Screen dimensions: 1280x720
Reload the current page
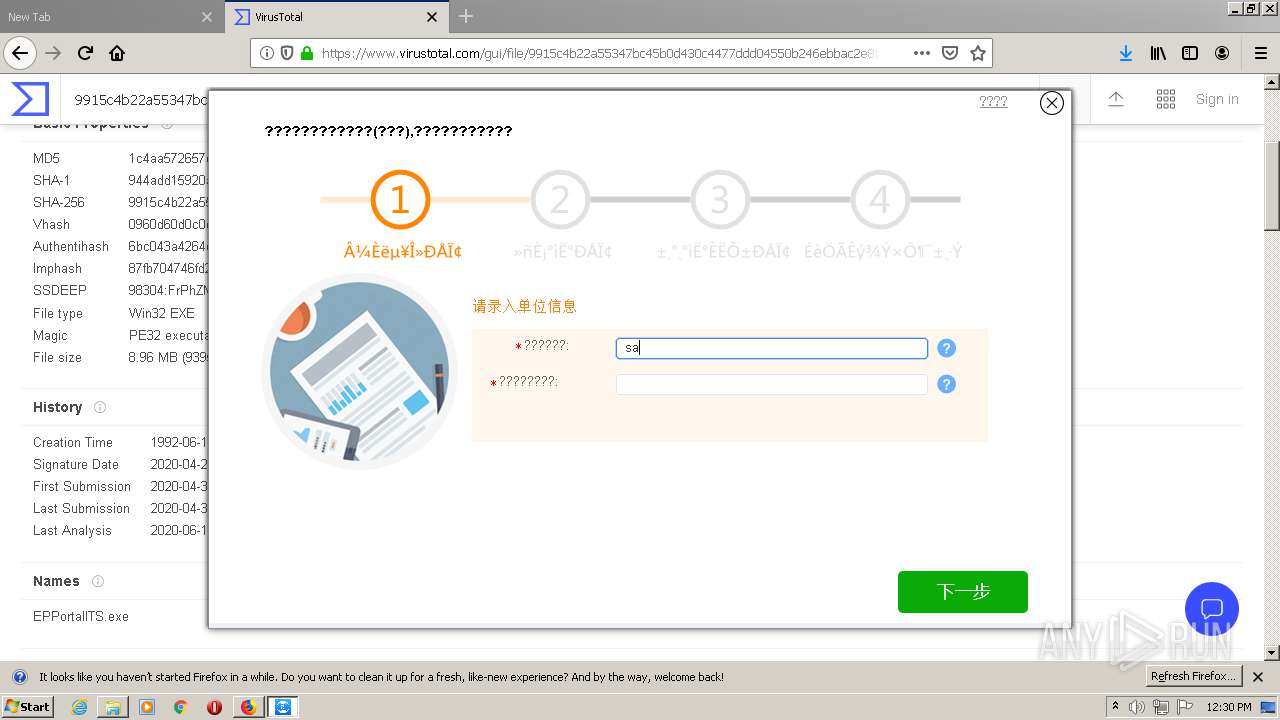(x=85, y=53)
